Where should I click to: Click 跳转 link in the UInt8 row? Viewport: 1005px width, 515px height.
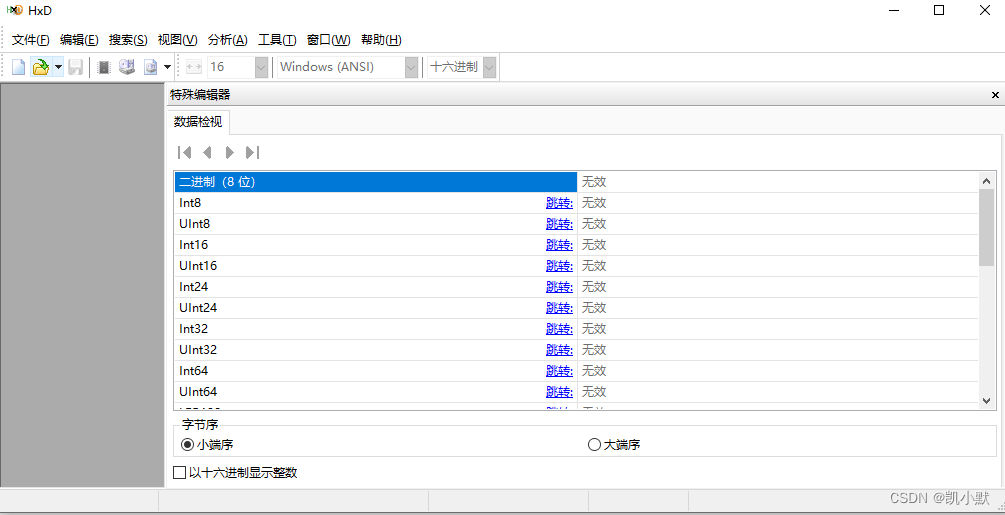point(560,224)
